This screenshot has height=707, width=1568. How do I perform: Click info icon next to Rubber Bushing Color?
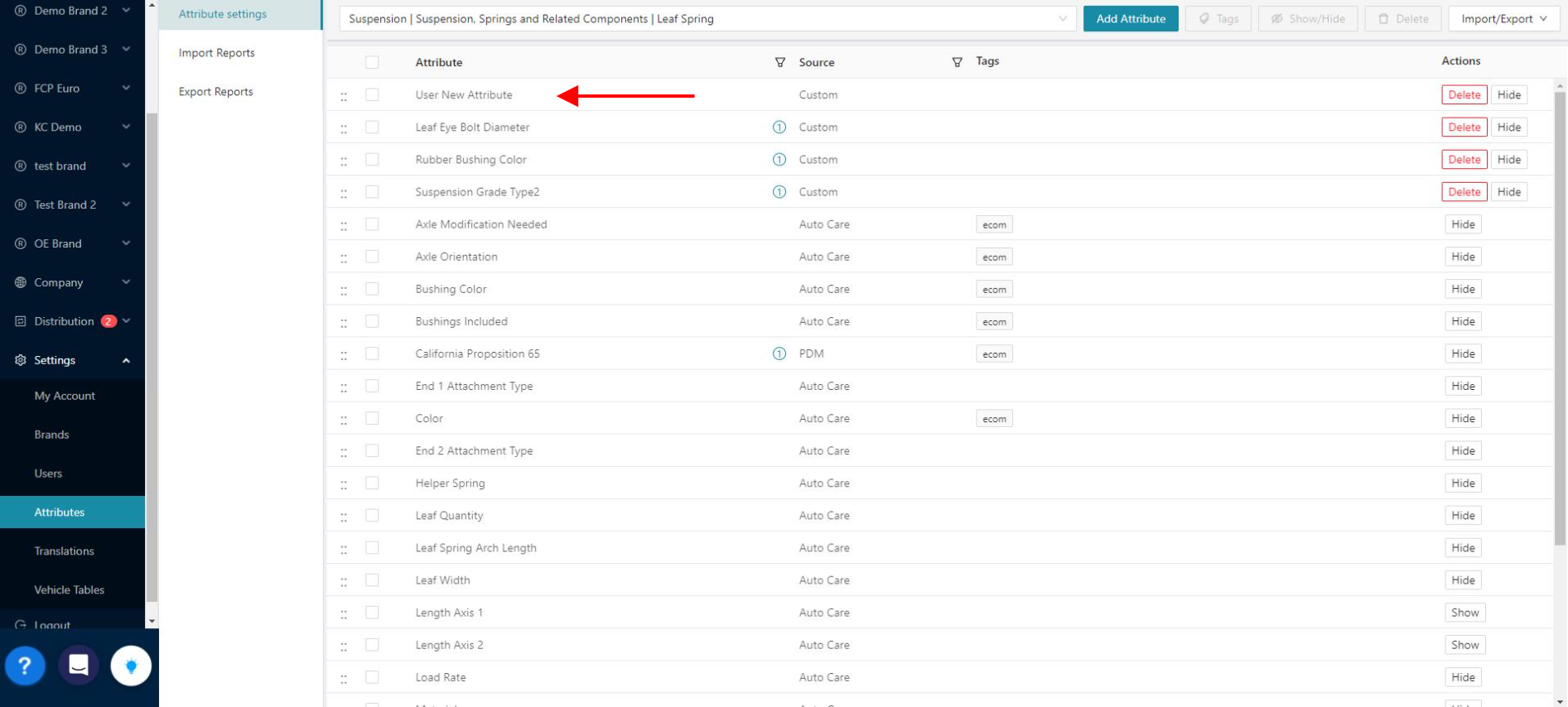tap(779, 160)
